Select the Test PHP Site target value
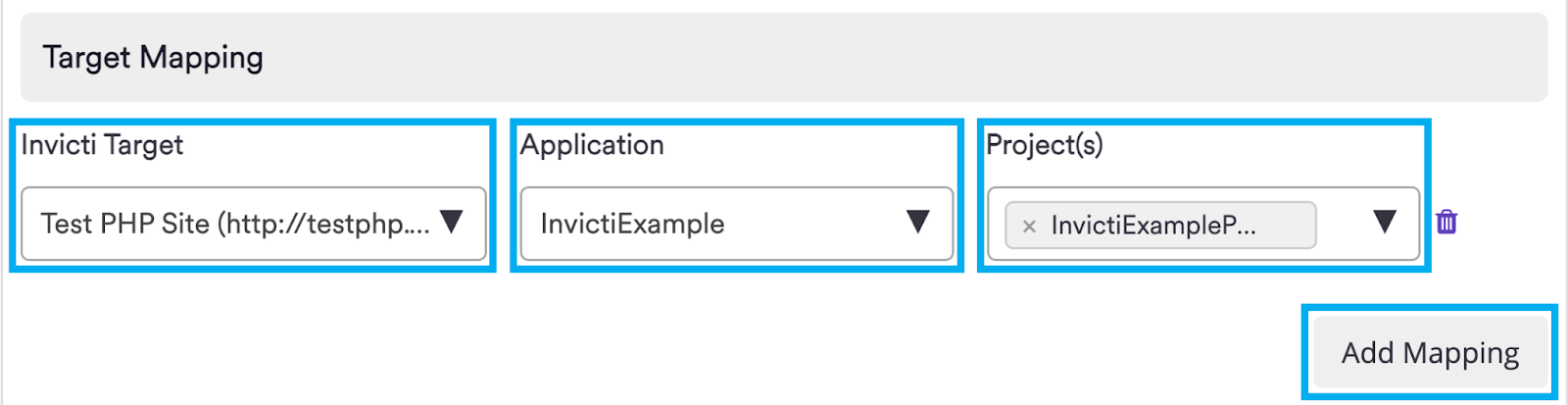 click(235, 225)
